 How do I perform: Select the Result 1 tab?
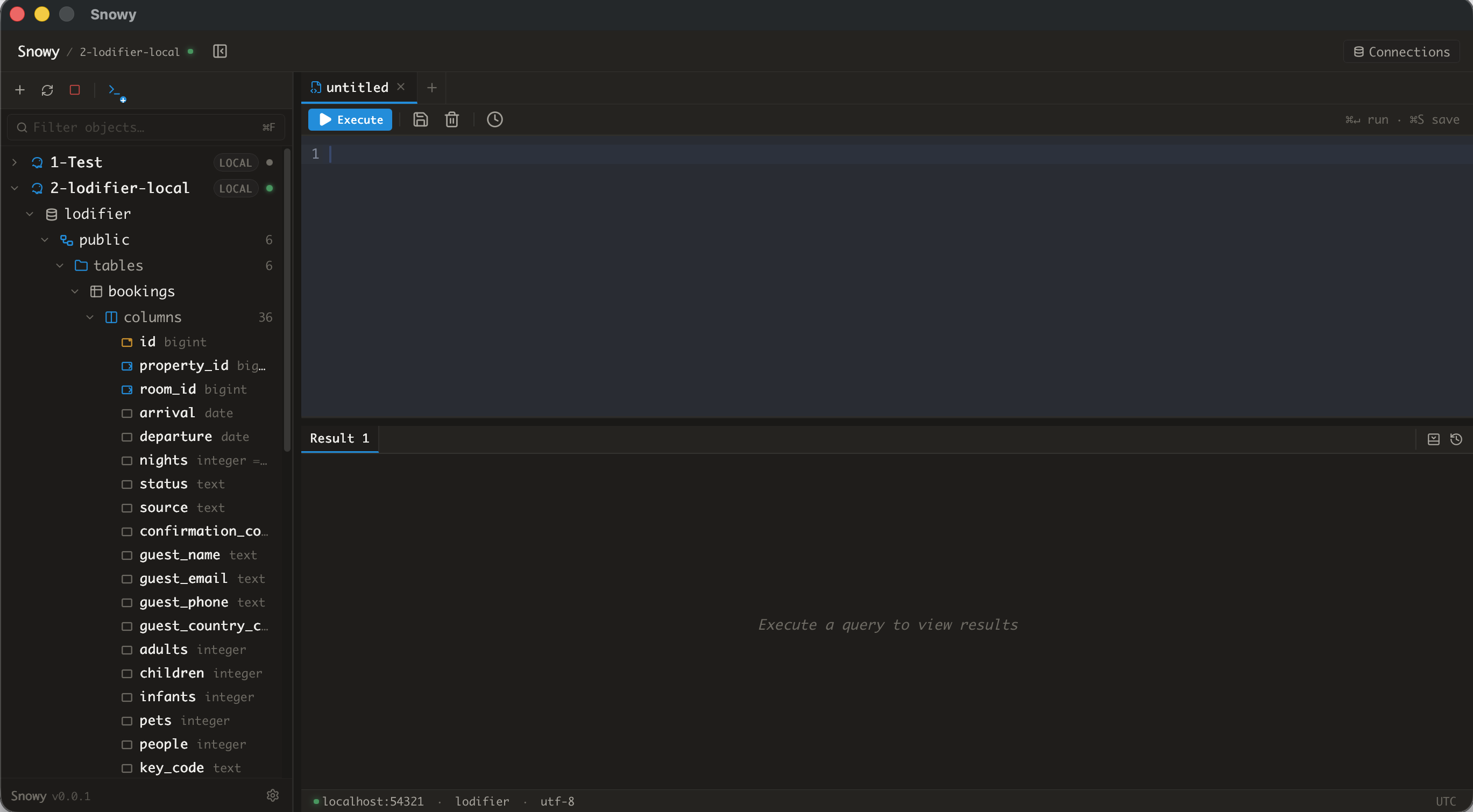(x=339, y=438)
